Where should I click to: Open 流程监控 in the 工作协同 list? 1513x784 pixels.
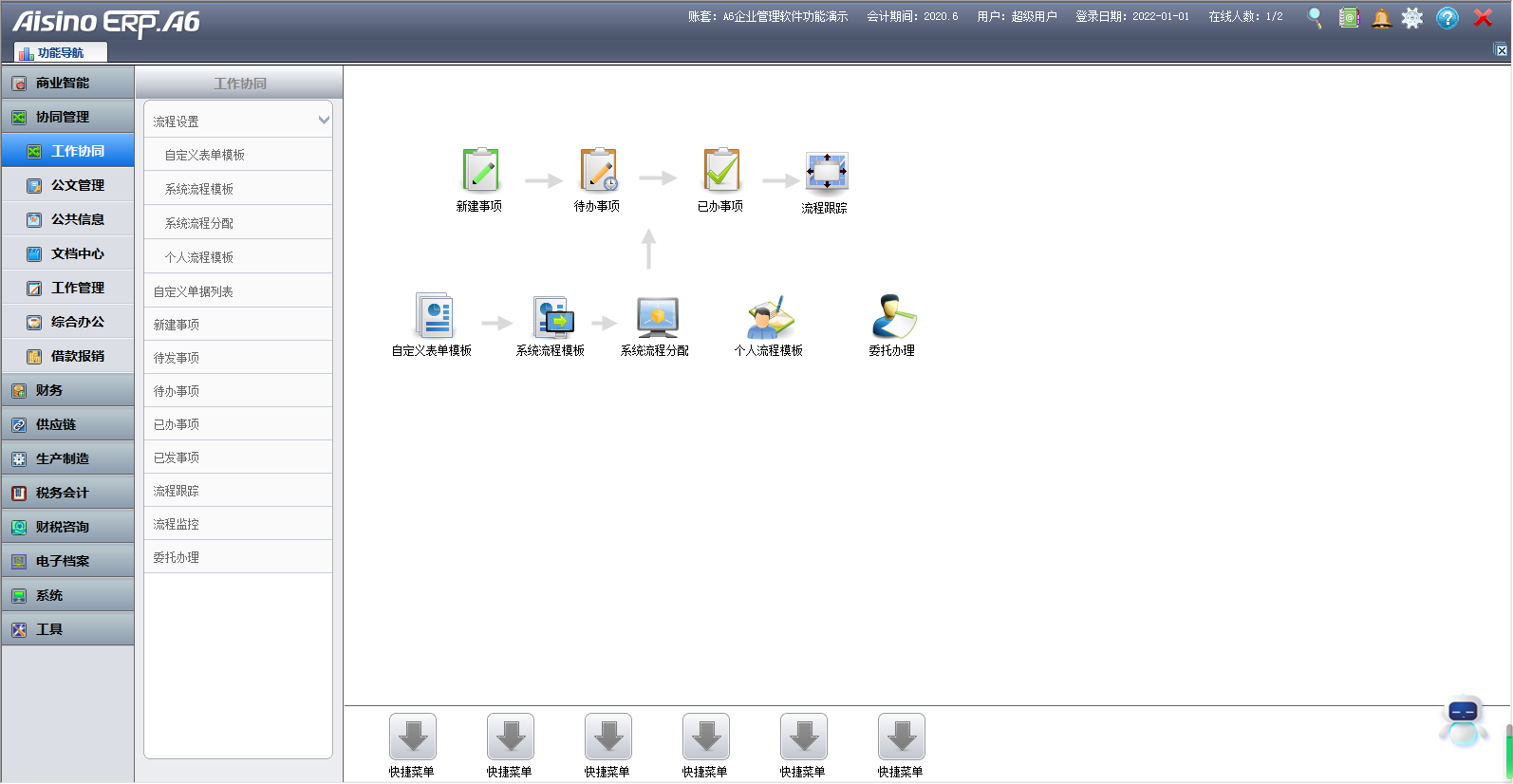(177, 524)
